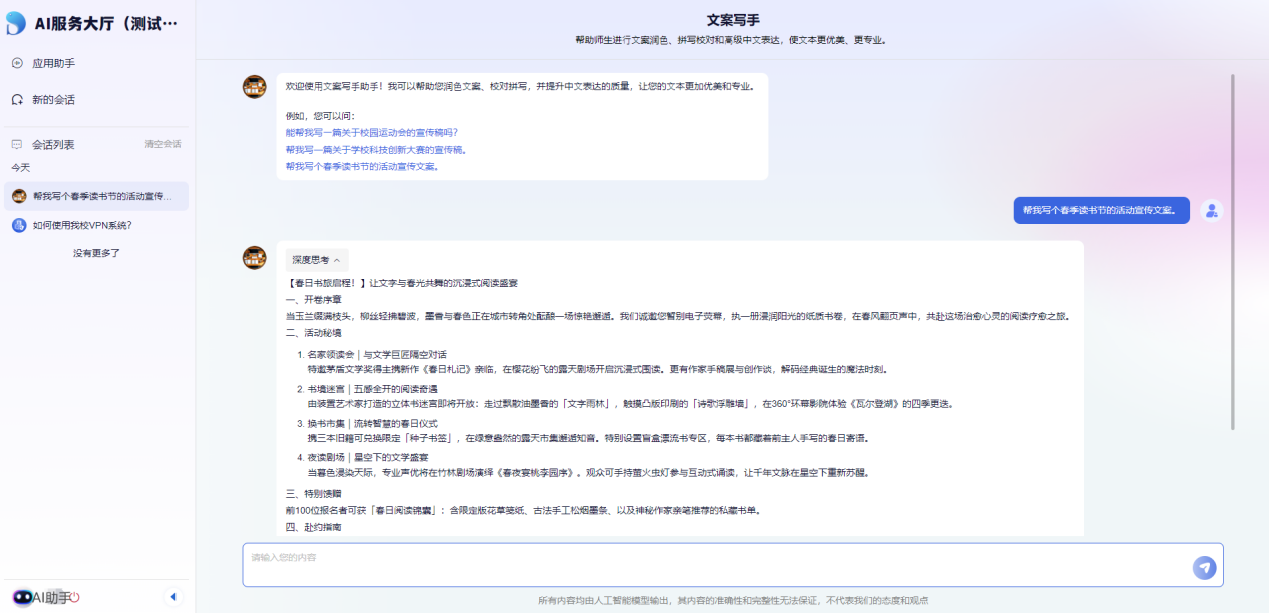
Task: Click the AI助手 robot avatar icon
Action: [x=22, y=597]
